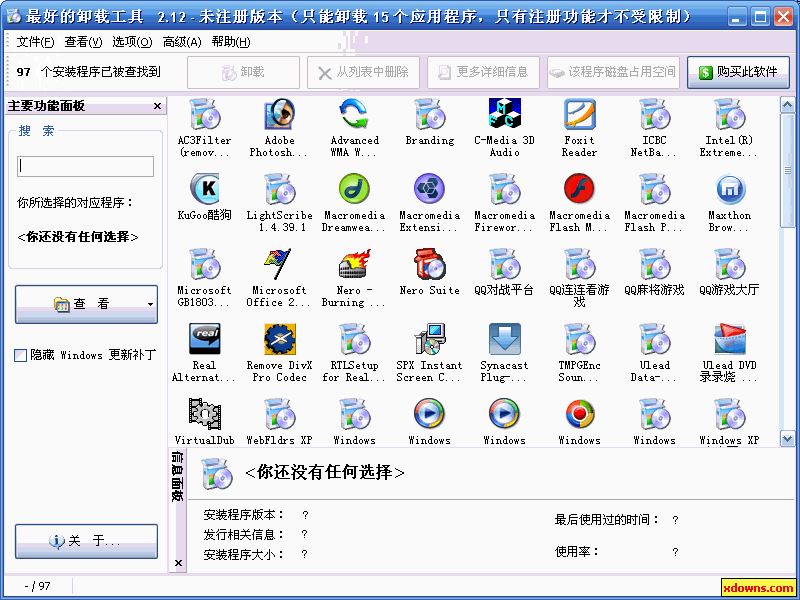Select the QQ连连看游戏 icon

[x=580, y=264]
